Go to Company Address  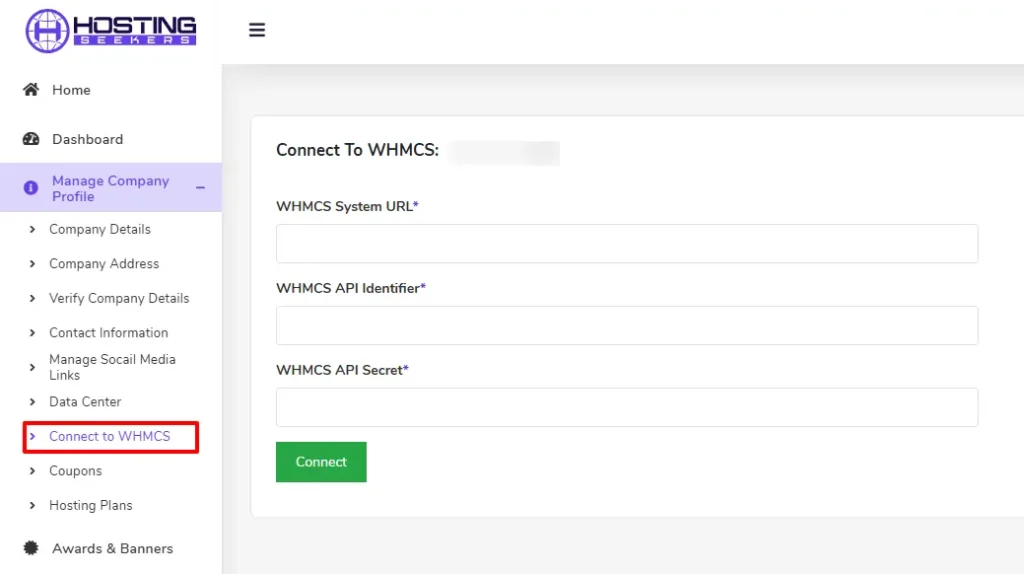pos(104,264)
